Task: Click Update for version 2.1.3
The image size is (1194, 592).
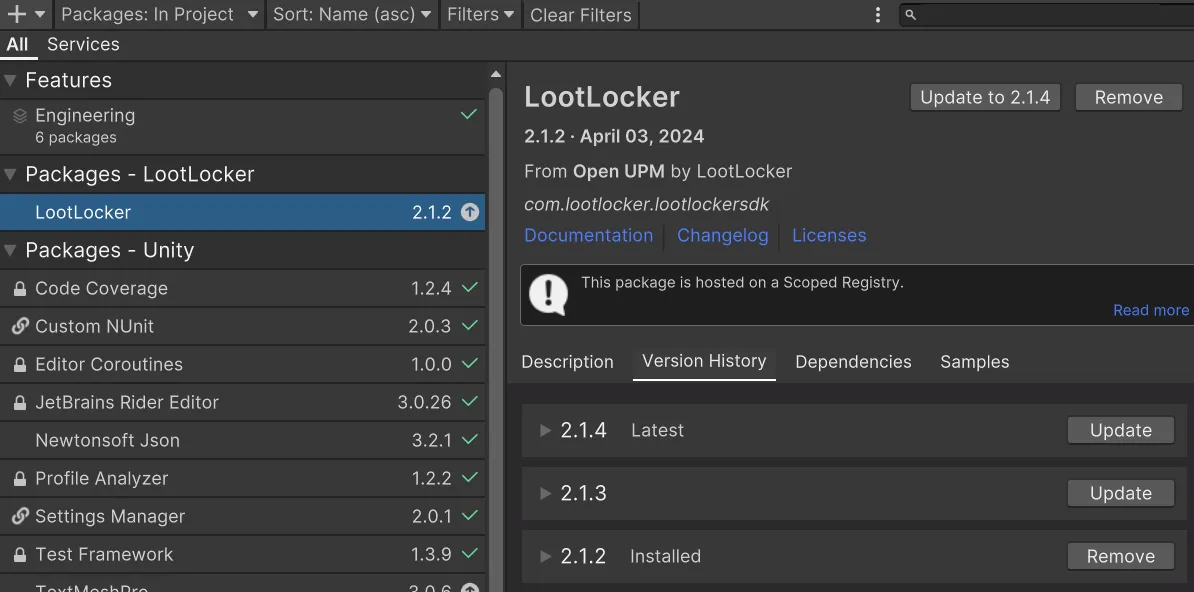Action: 1121,494
